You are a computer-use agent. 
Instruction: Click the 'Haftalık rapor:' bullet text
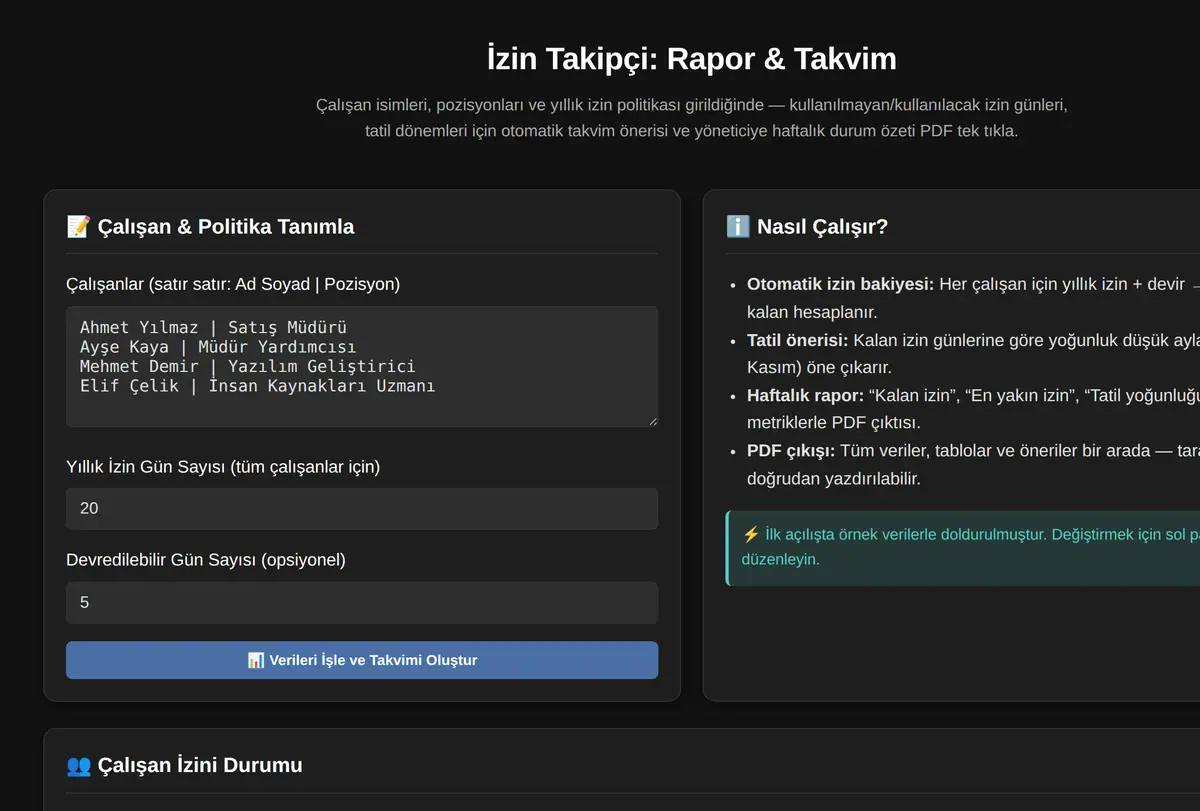pyautogui.click(x=805, y=396)
